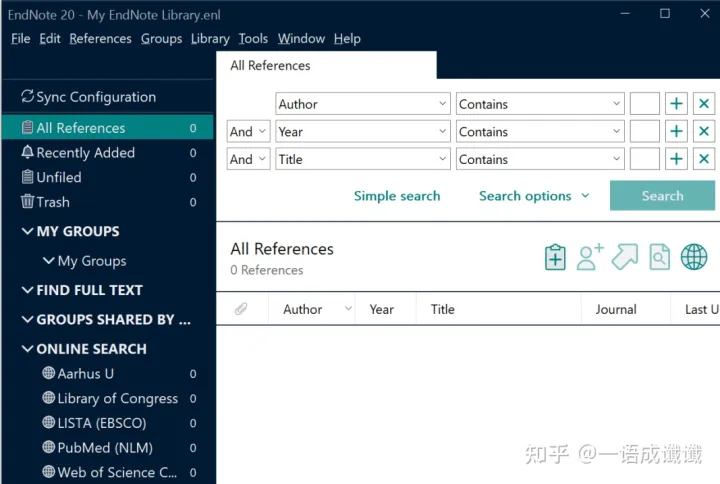Collapse GROUPS SHARED BY section

[x=28, y=319]
